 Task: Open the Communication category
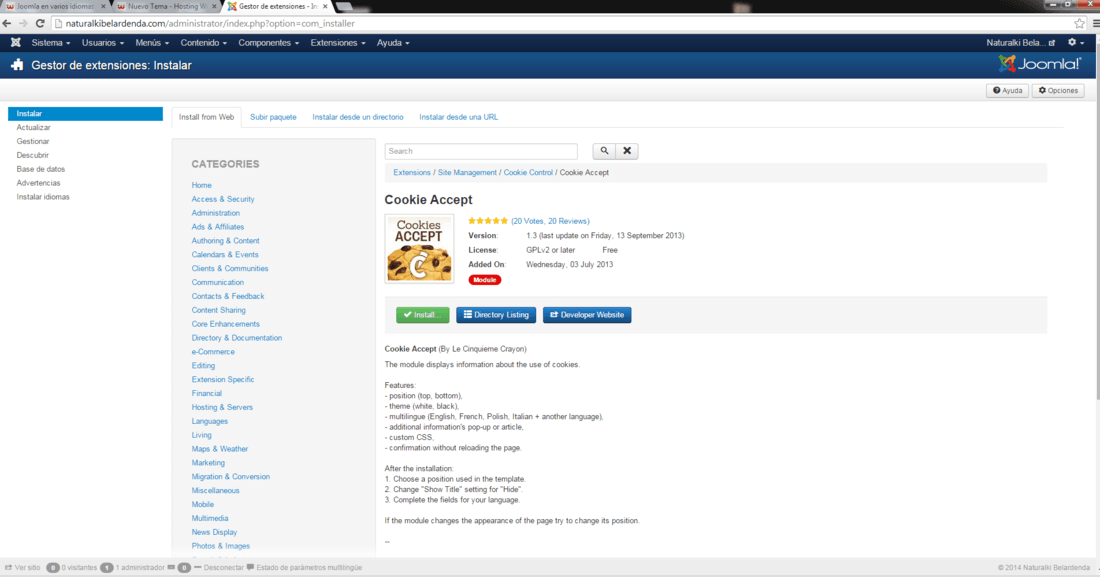coord(217,283)
